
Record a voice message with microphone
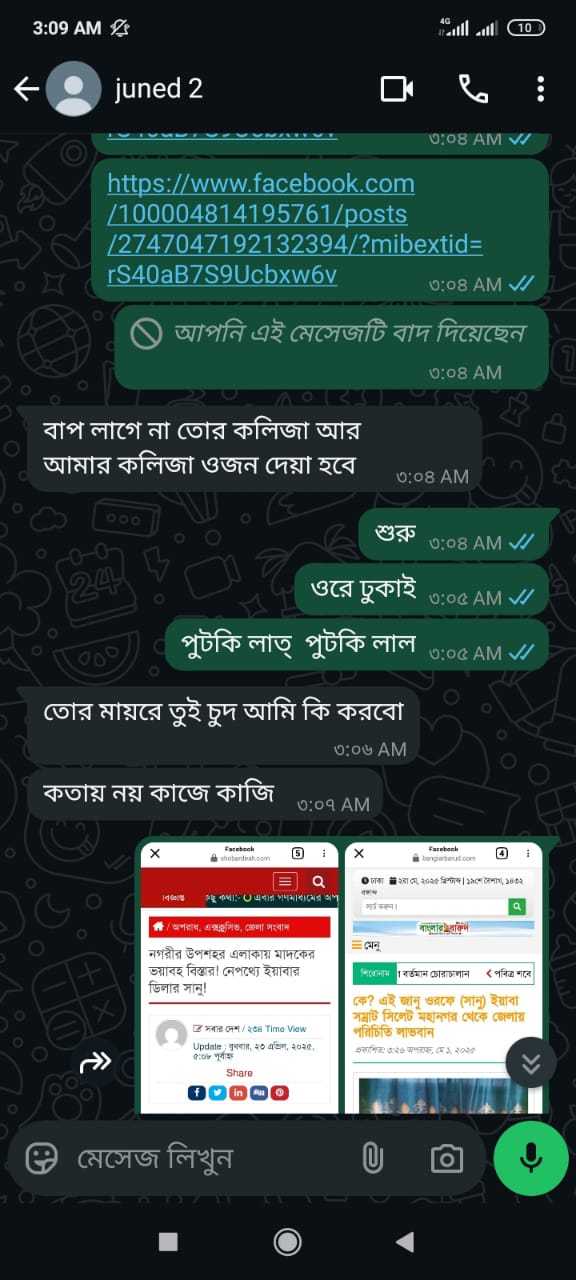[x=531, y=1158]
